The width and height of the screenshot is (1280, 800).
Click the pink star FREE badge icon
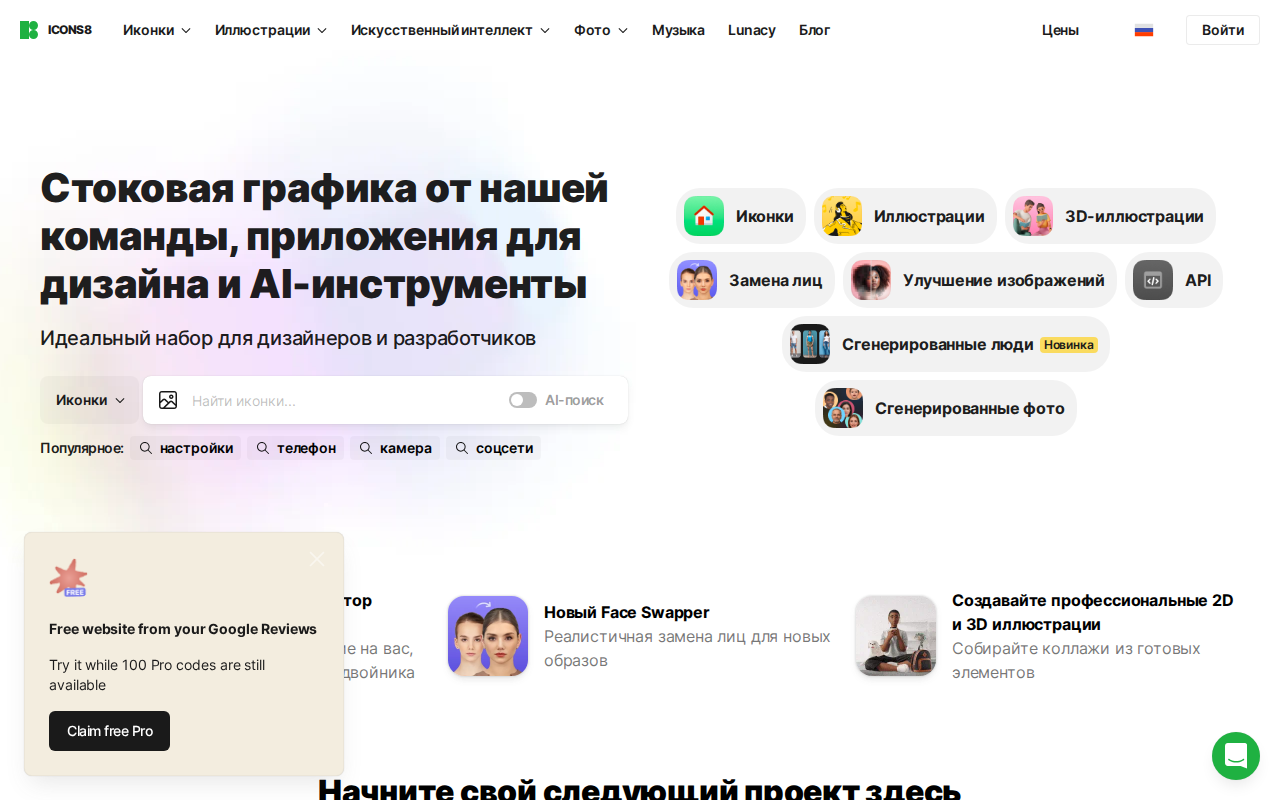69,578
